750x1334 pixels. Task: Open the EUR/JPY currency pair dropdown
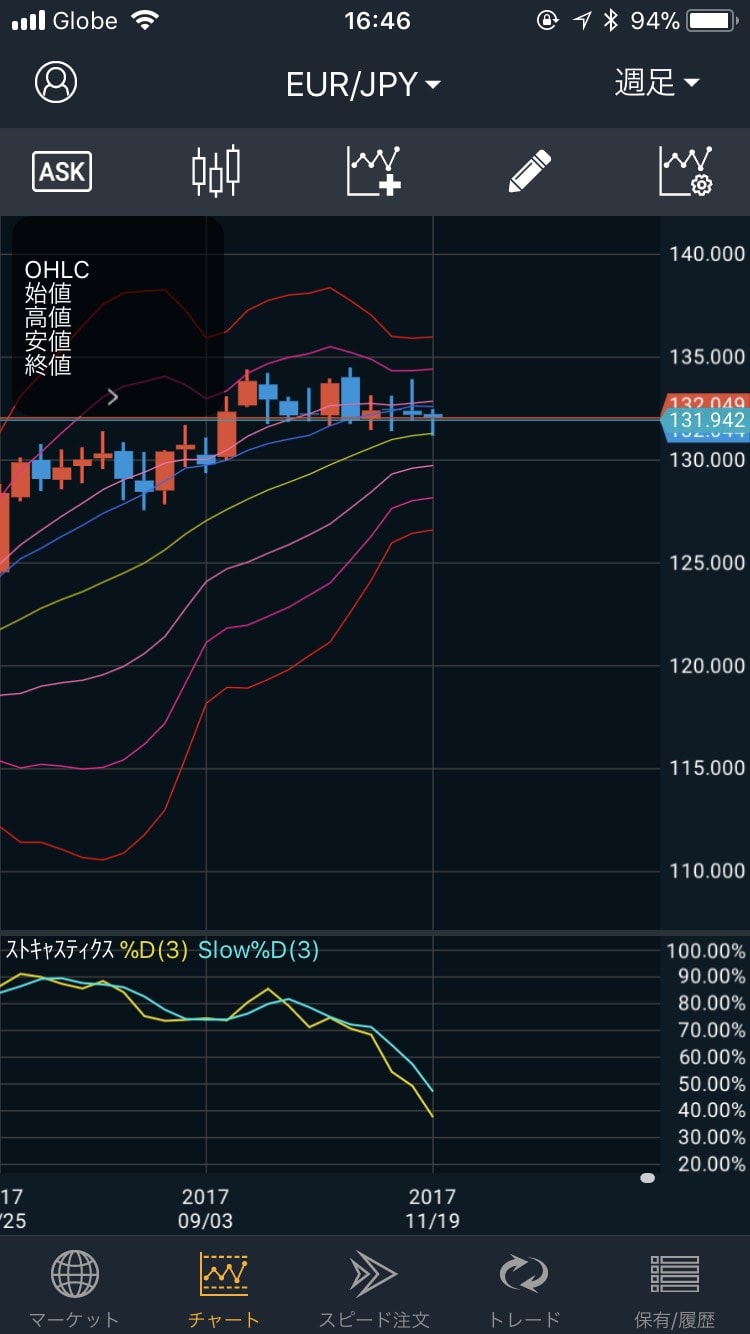pos(363,84)
